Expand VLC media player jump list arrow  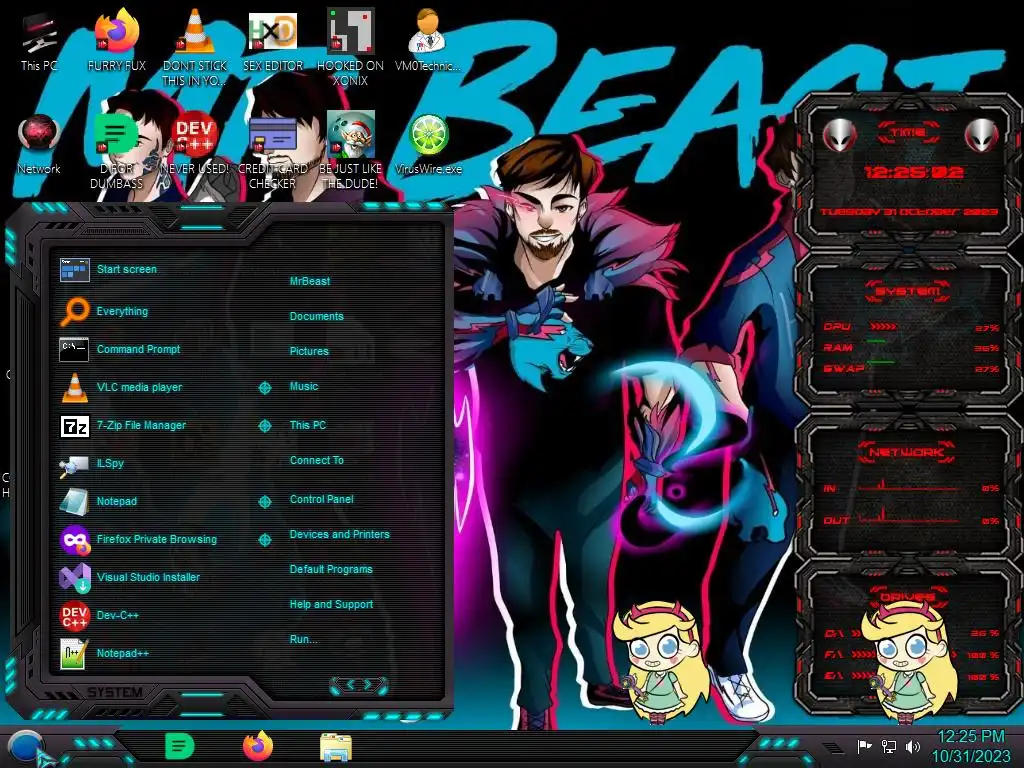click(264, 388)
